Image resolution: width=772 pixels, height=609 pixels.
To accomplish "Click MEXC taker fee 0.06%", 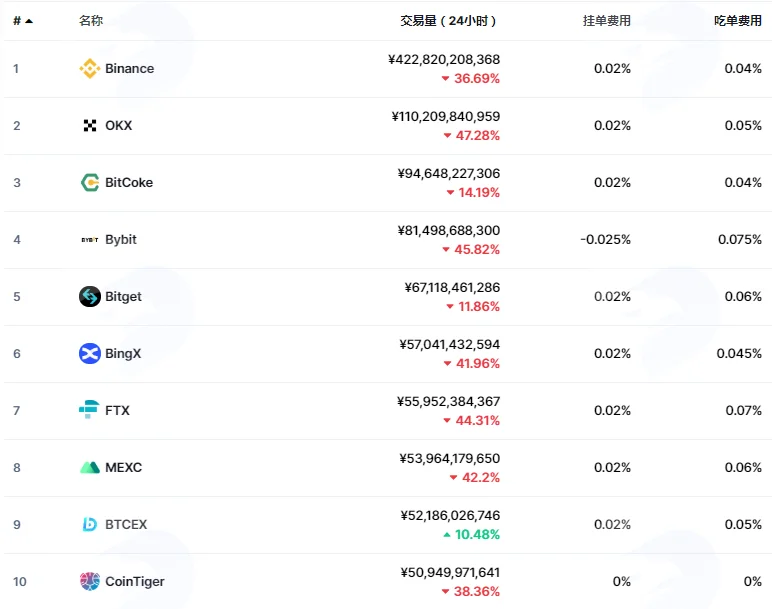I will coord(743,467).
